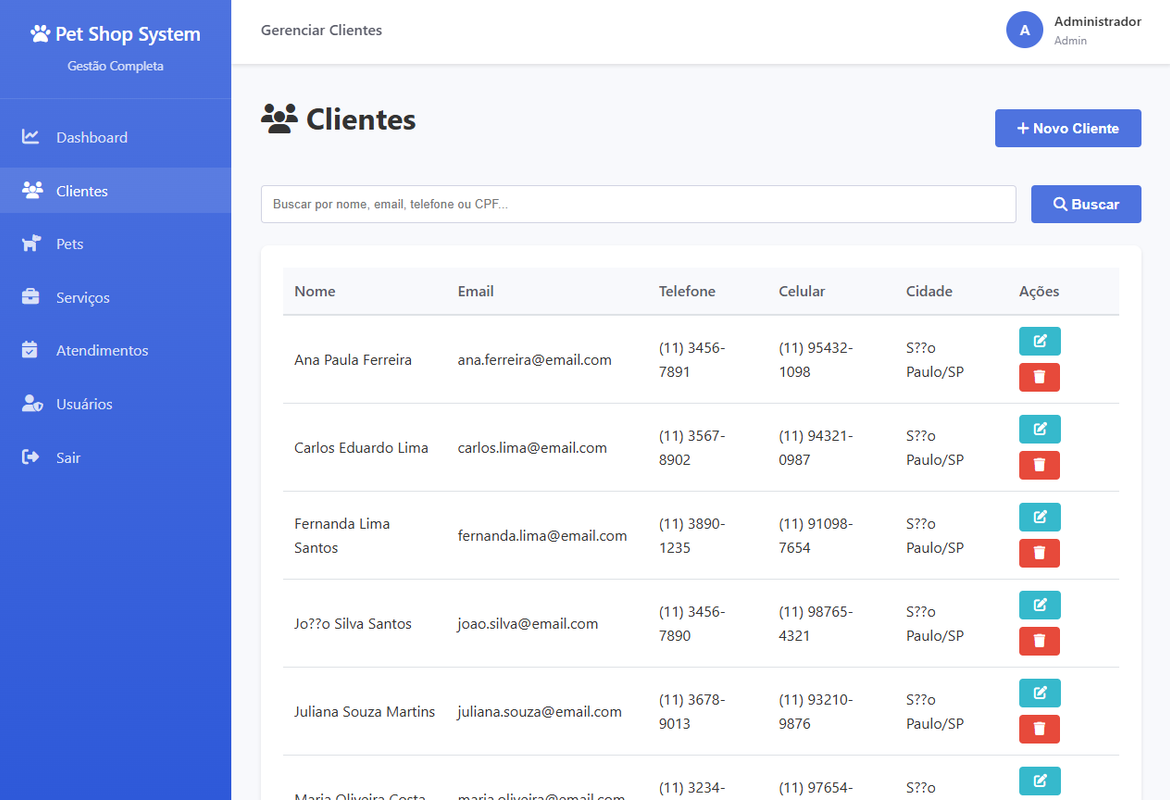Click phone (11) 3456-7891
Image resolution: width=1170 pixels, height=800 pixels.
692,360
